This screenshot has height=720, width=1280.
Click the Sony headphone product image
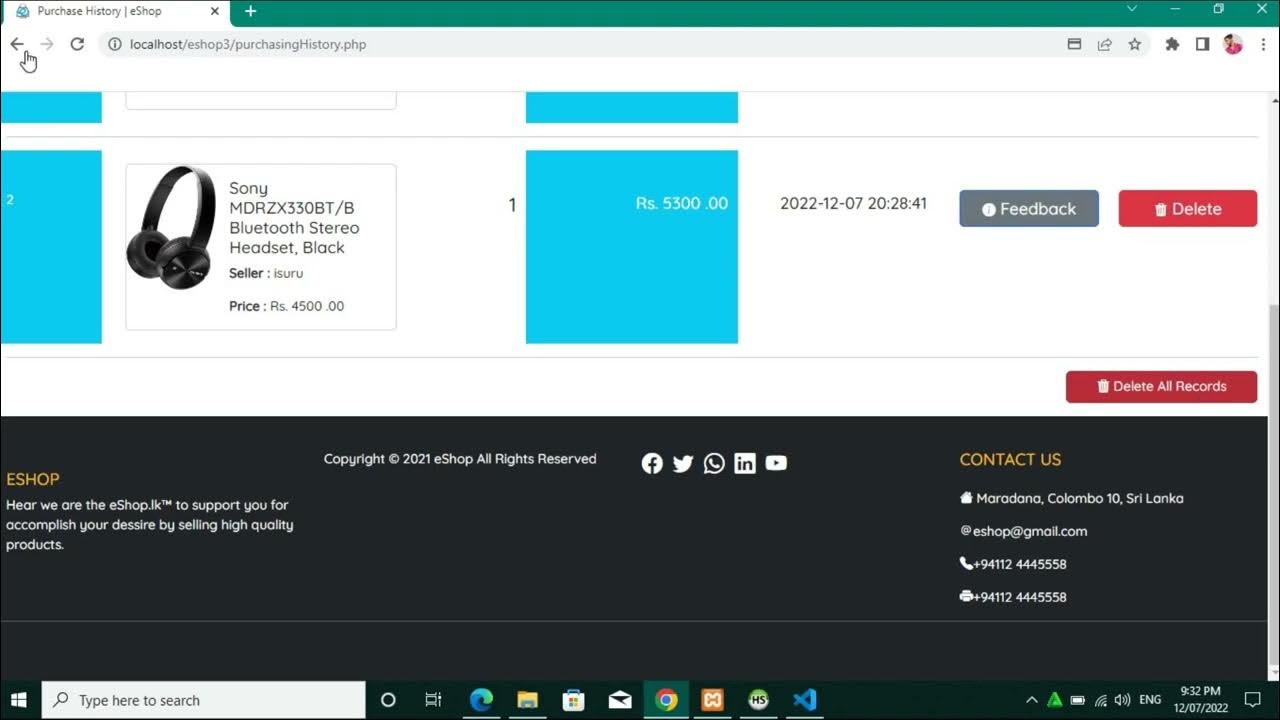[171, 228]
